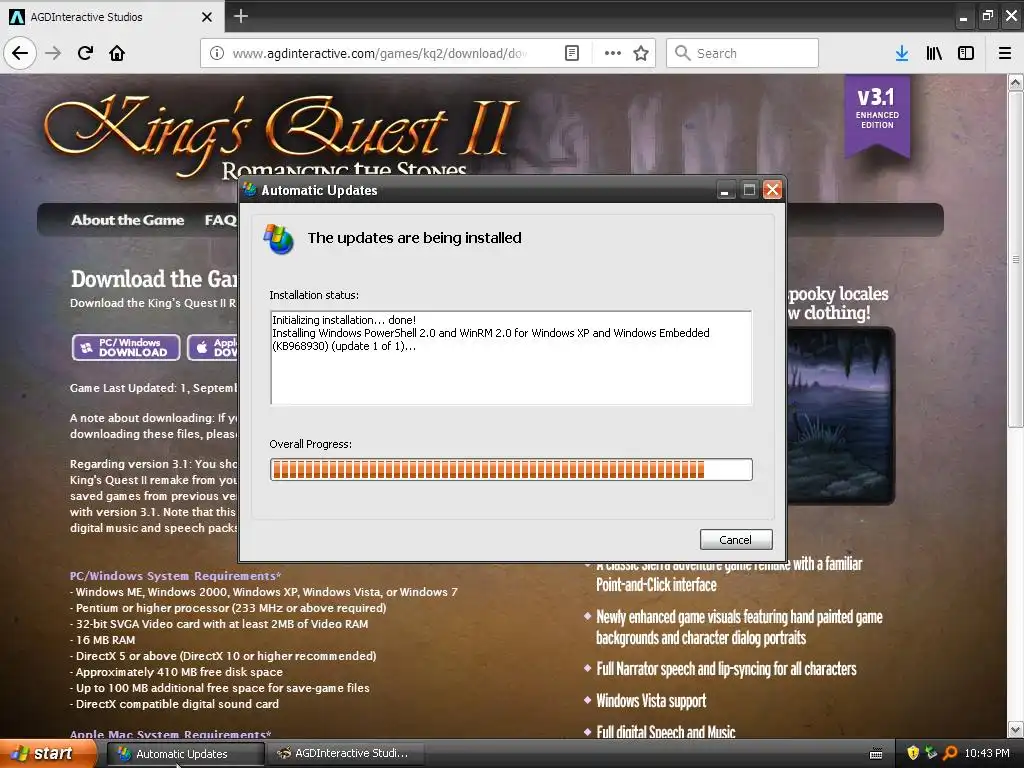Open a new browser tab with plus
This screenshot has width=1024, height=768.
click(x=241, y=16)
